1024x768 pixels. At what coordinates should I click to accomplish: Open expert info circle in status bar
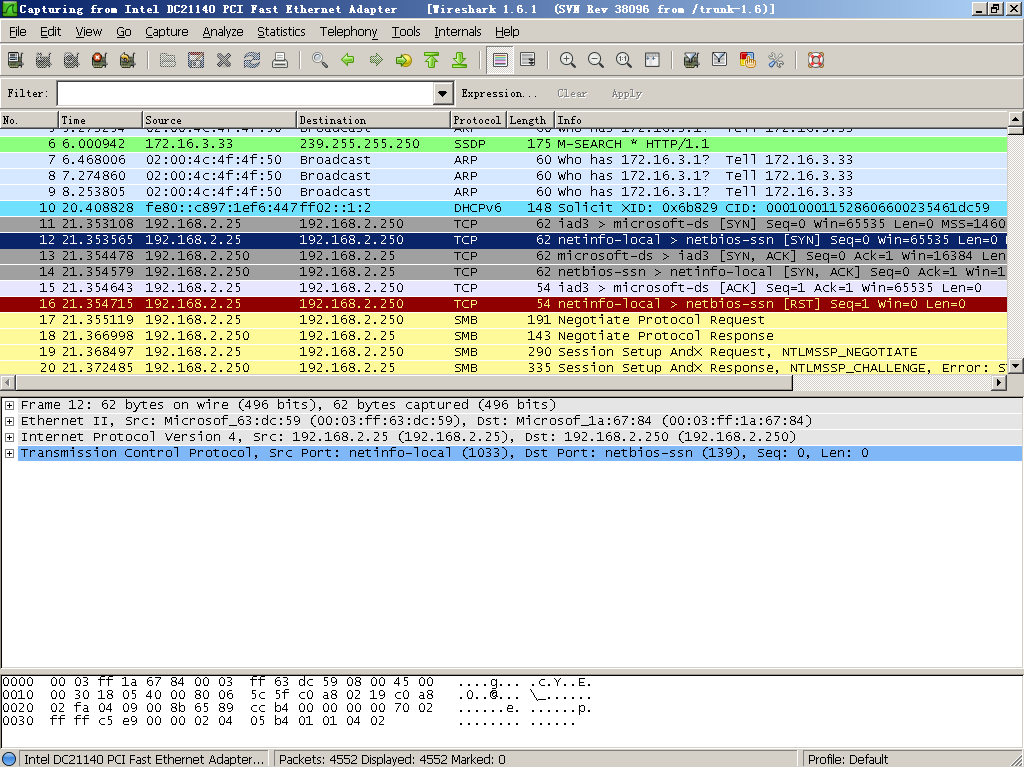(9, 760)
